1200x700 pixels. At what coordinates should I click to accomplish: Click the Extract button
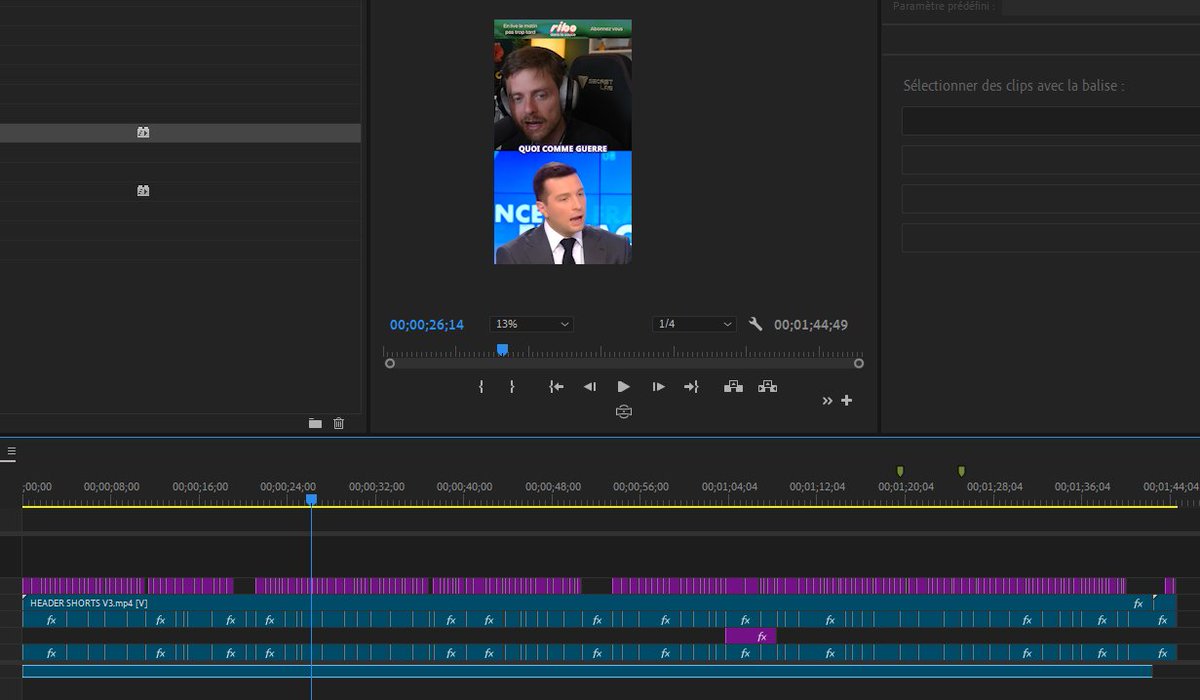[x=767, y=387]
